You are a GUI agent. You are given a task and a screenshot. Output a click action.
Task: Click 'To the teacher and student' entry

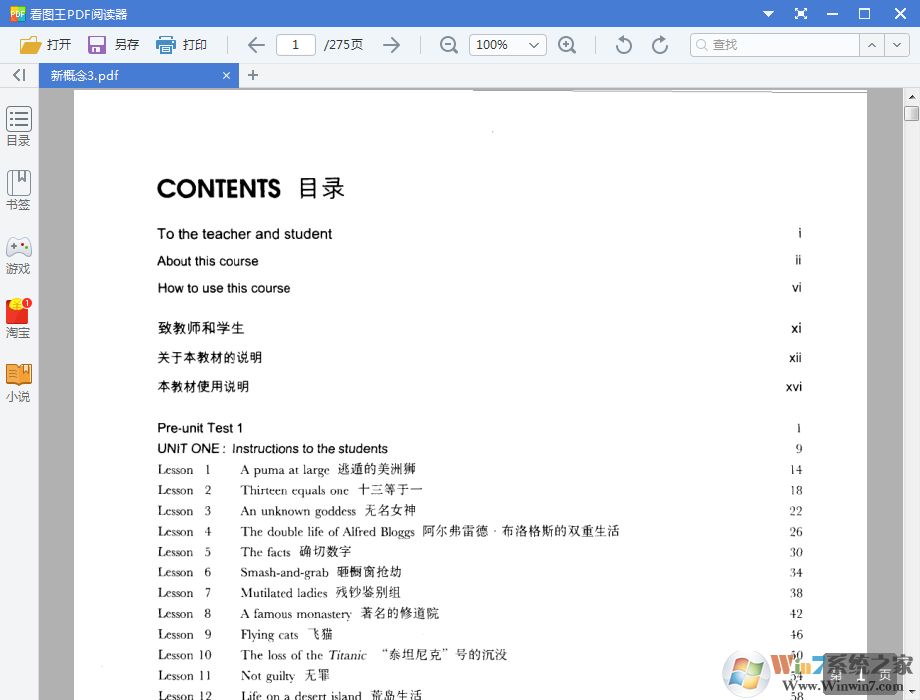coord(245,234)
